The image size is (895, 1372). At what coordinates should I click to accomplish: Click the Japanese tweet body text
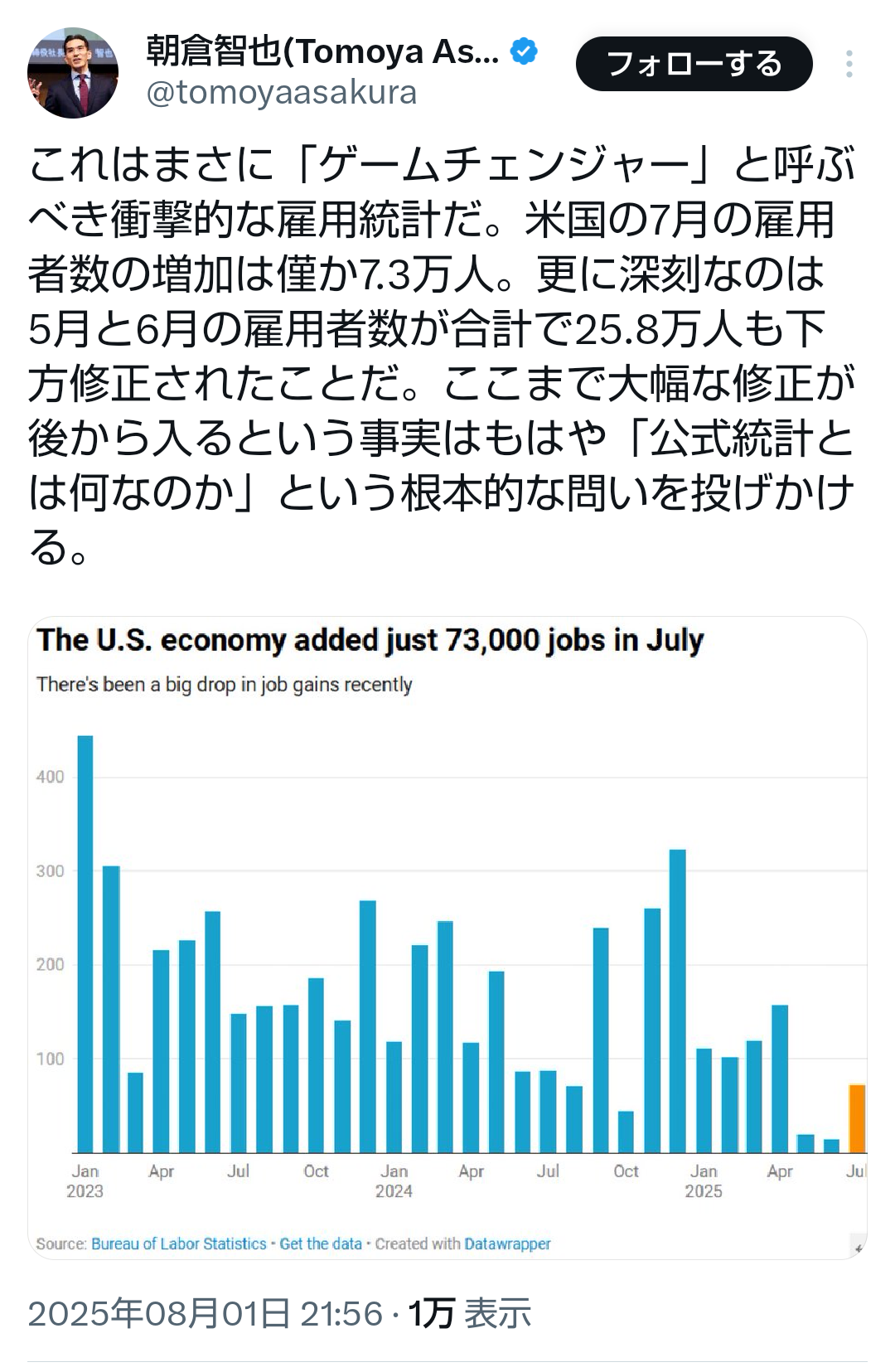point(441,356)
